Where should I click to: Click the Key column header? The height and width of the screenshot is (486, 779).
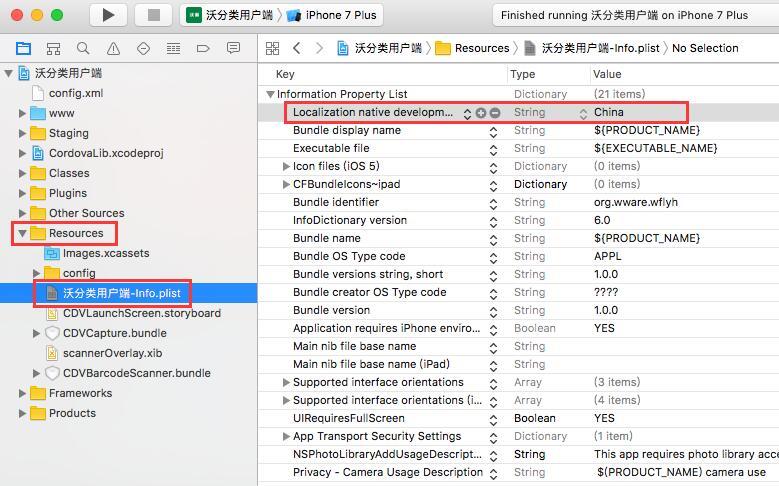pos(285,74)
